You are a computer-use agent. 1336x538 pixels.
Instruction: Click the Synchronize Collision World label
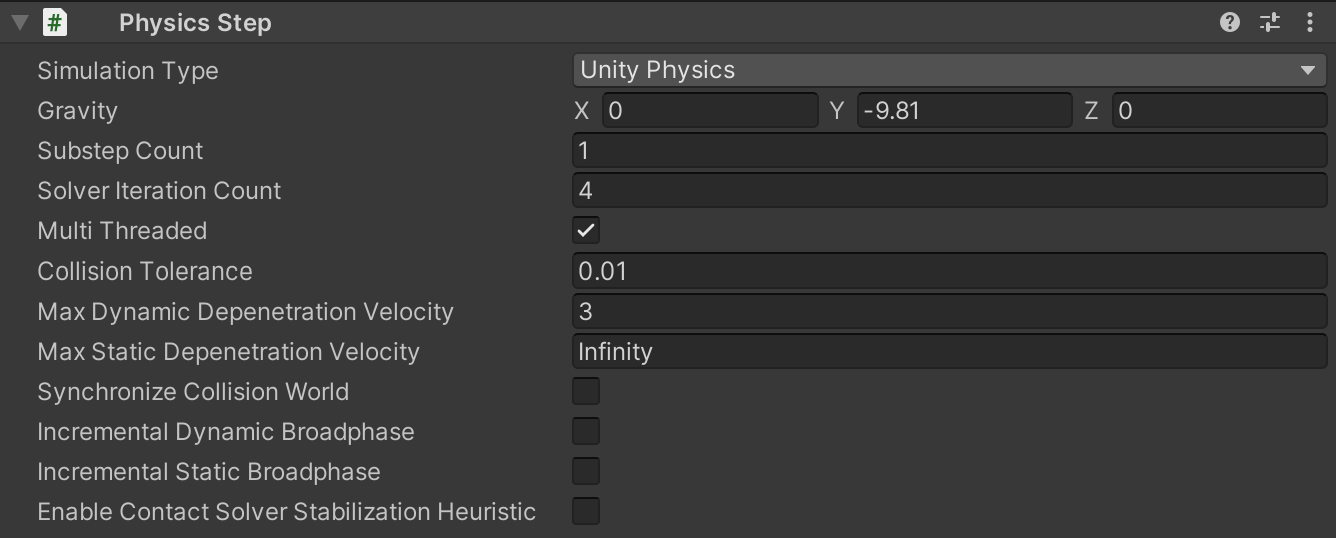(193, 392)
